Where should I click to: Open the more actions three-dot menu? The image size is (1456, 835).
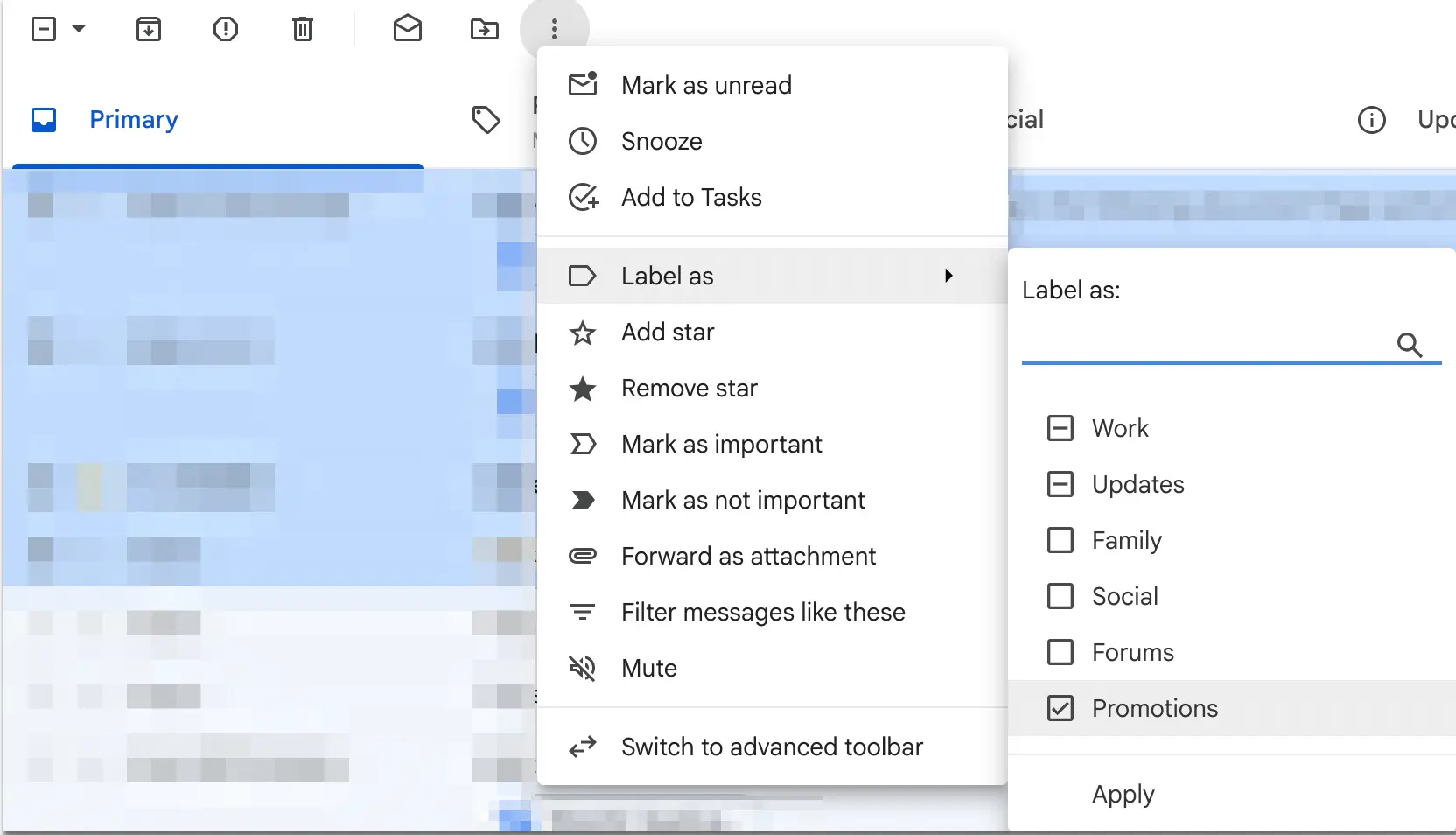point(556,29)
